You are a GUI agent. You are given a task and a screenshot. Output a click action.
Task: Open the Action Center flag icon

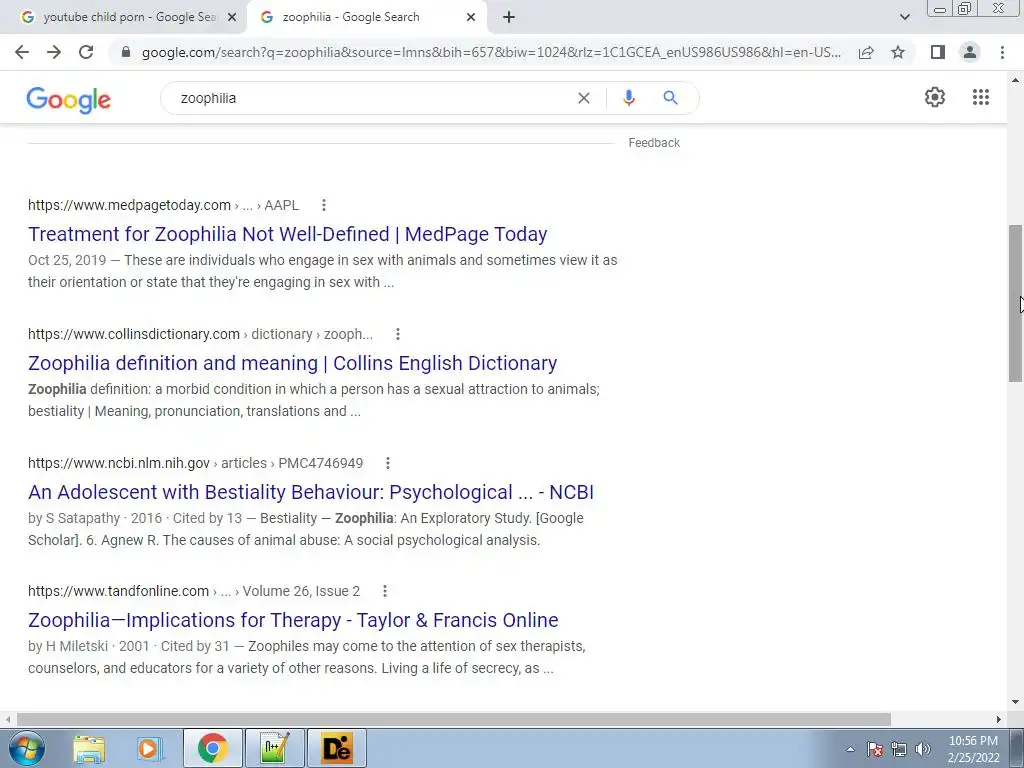[x=874, y=749]
